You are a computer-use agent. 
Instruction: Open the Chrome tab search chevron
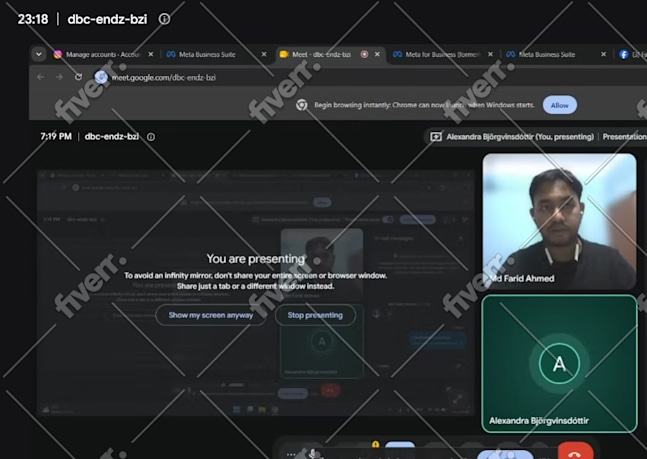pos(39,54)
